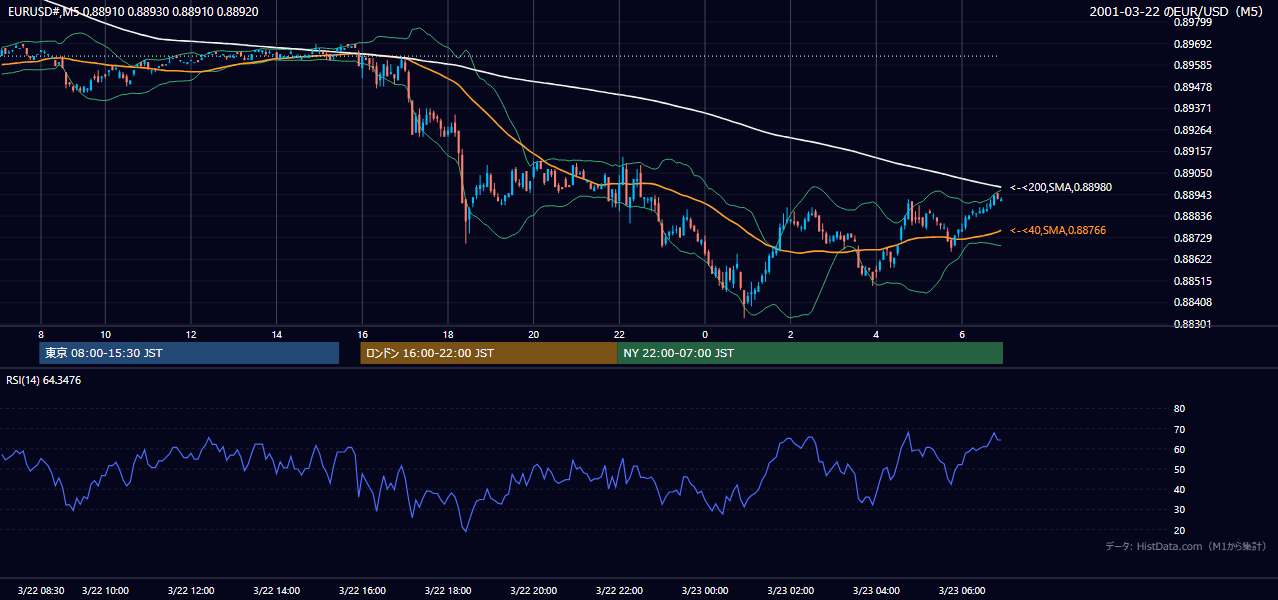Click RSI scale value 60

1179,449
